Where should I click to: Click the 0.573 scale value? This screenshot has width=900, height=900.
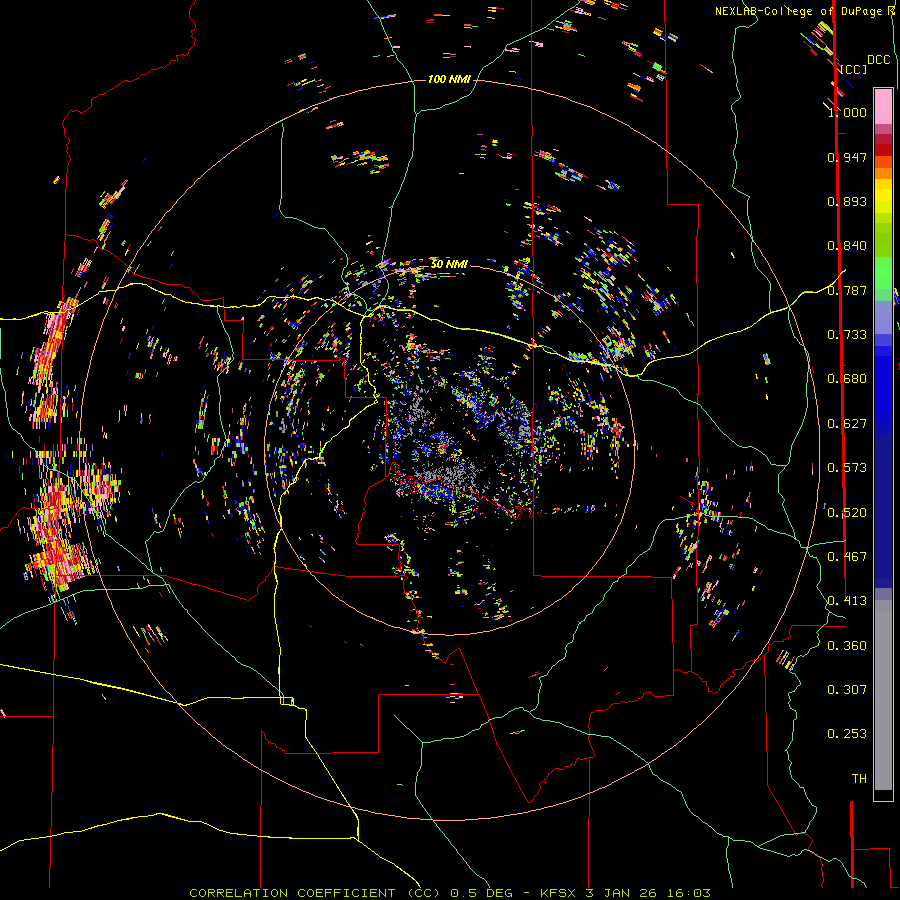(x=847, y=468)
